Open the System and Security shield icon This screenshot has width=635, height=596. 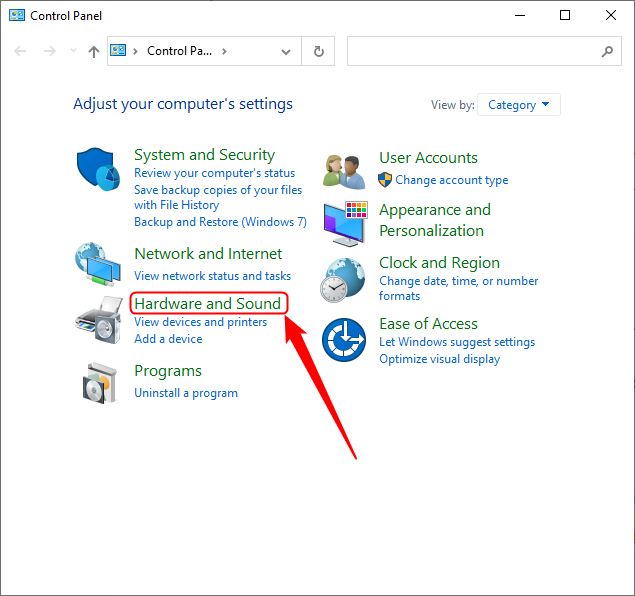(x=98, y=169)
